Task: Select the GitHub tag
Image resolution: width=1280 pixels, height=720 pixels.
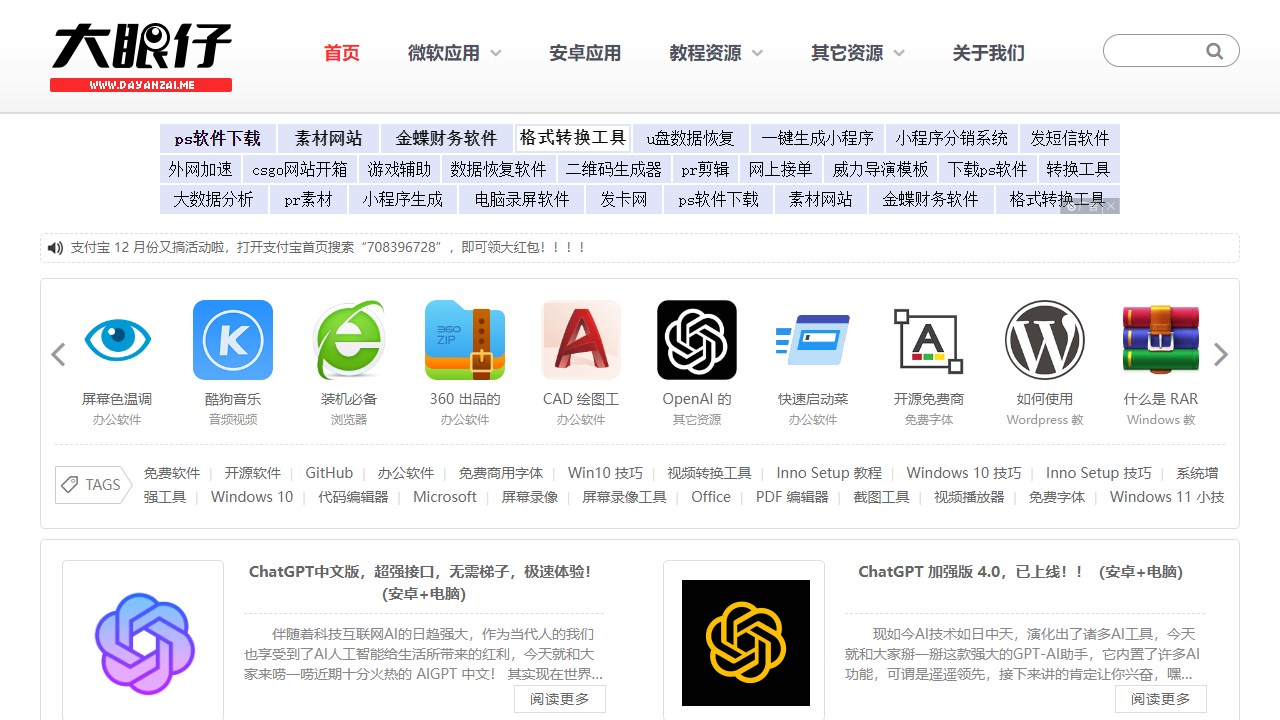Action: point(329,473)
